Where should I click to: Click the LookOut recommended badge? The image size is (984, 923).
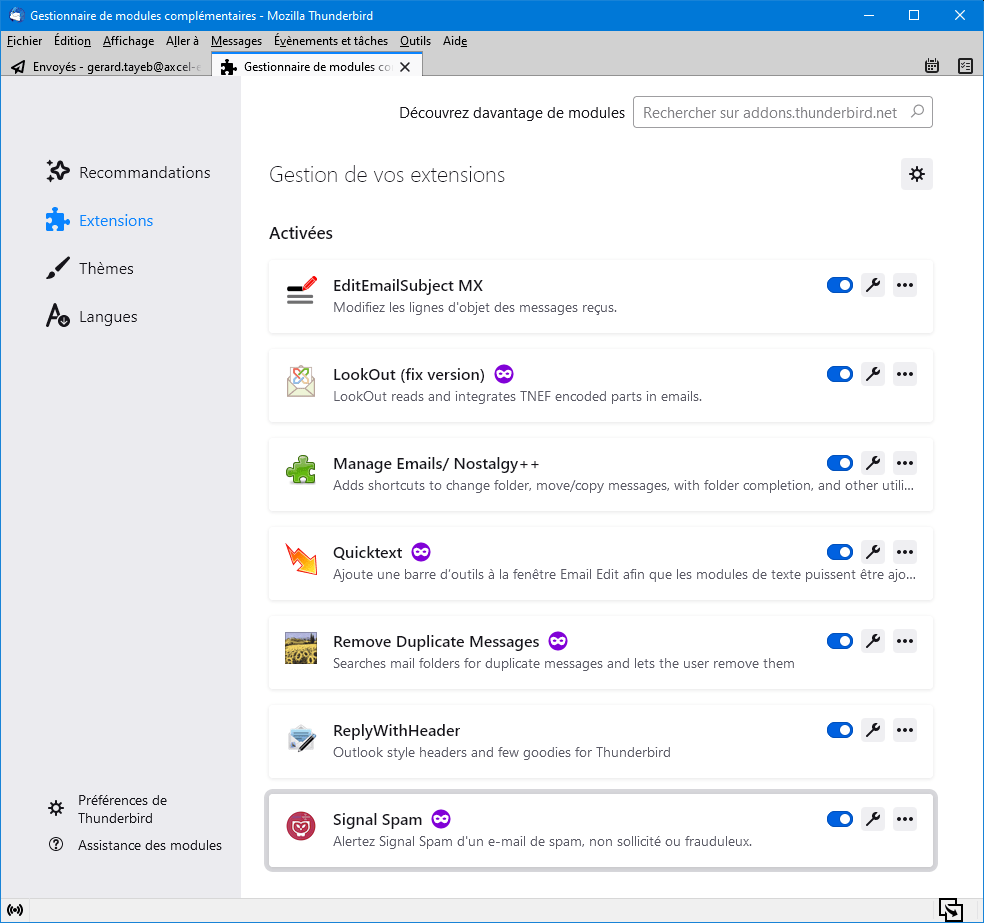(x=504, y=375)
